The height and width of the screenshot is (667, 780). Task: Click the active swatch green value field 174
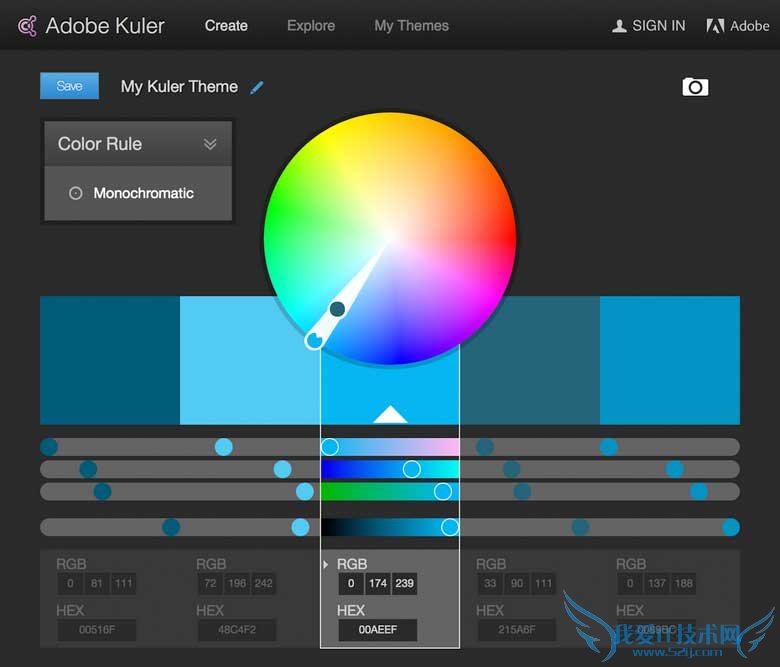pyautogui.click(x=378, y=583)
